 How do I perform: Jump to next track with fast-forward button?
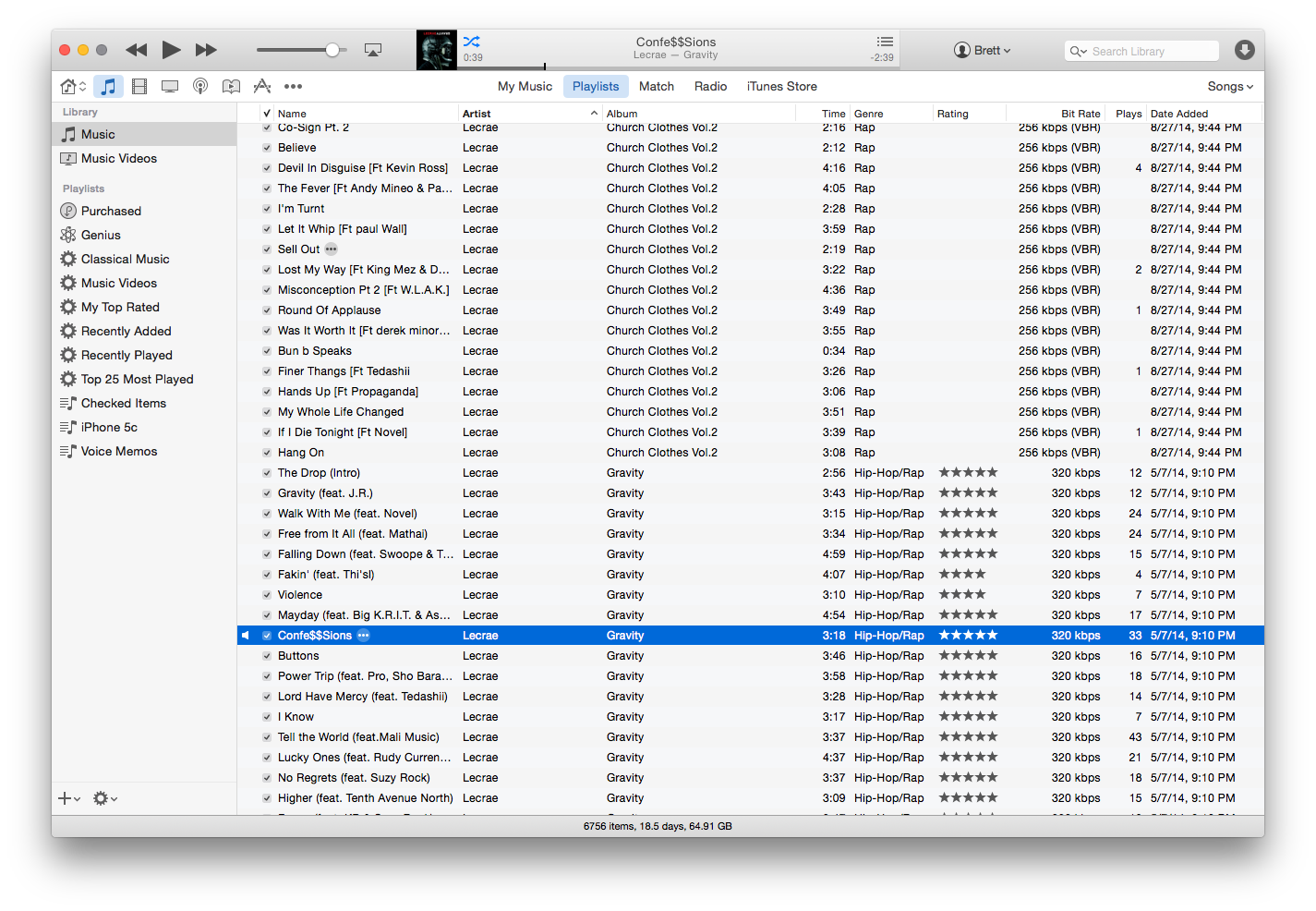tap(206, 50)
